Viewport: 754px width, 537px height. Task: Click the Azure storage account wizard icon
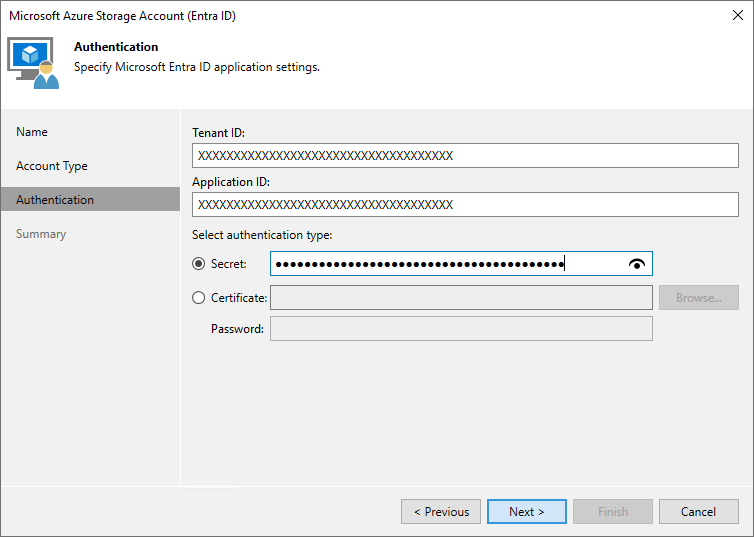point(33,63)
